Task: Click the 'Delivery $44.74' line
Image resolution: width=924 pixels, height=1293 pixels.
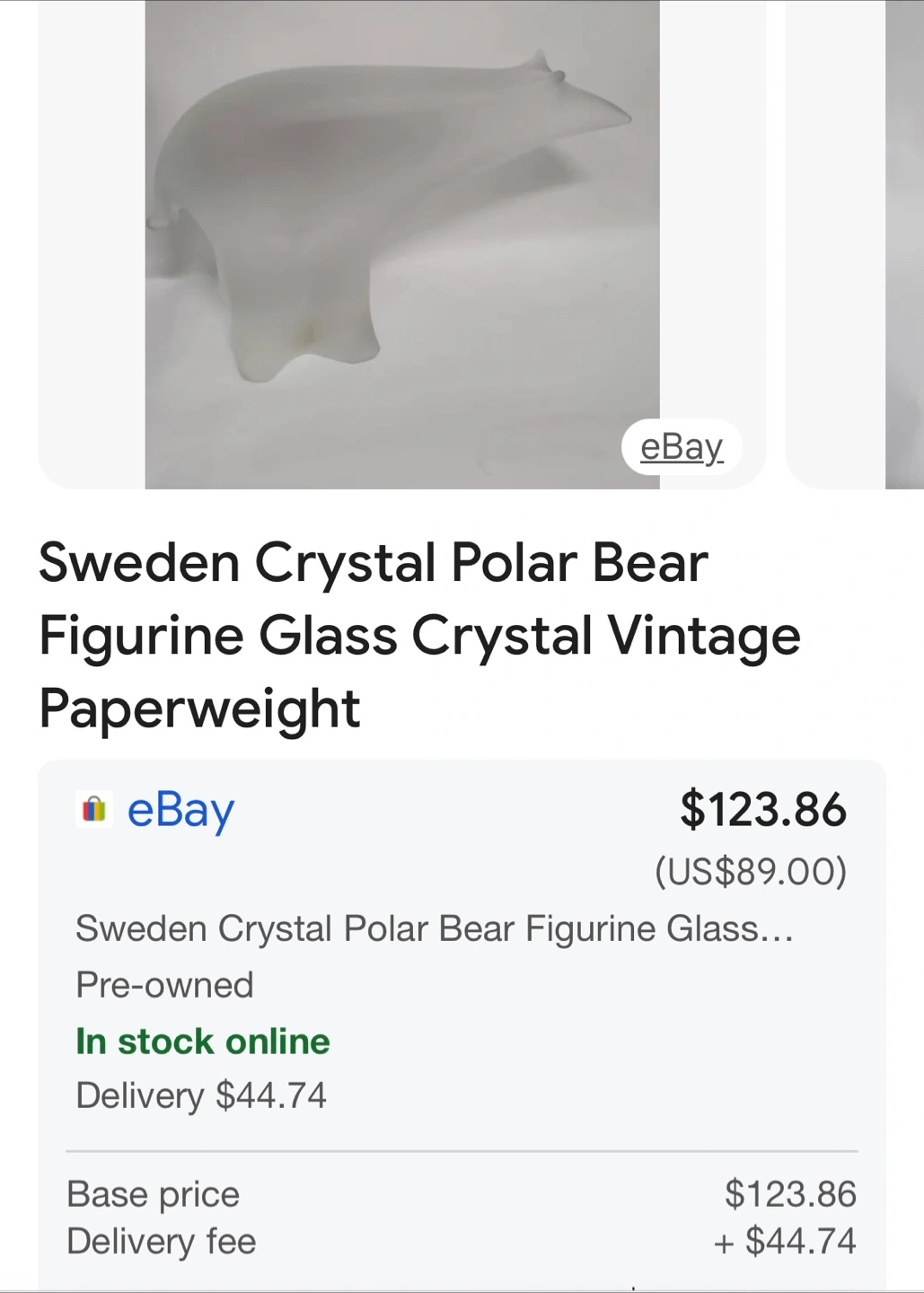Action: point(201,1095)
